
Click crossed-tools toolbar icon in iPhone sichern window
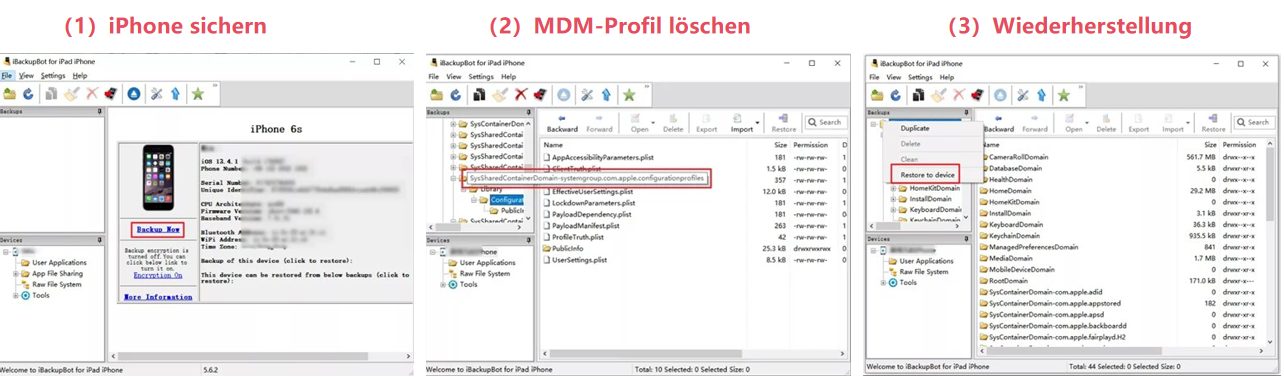156,94
